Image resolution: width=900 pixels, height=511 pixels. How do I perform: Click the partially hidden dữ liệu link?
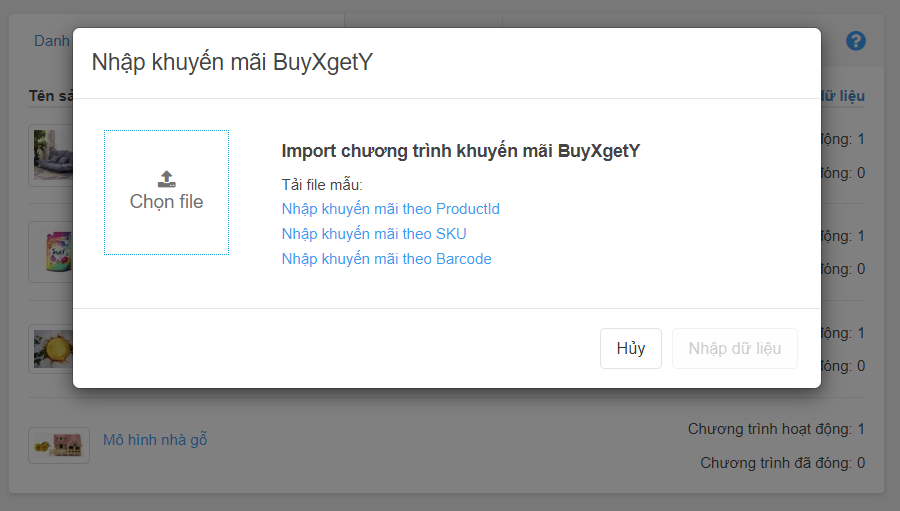pyautogui.click(x=843, y=95)
